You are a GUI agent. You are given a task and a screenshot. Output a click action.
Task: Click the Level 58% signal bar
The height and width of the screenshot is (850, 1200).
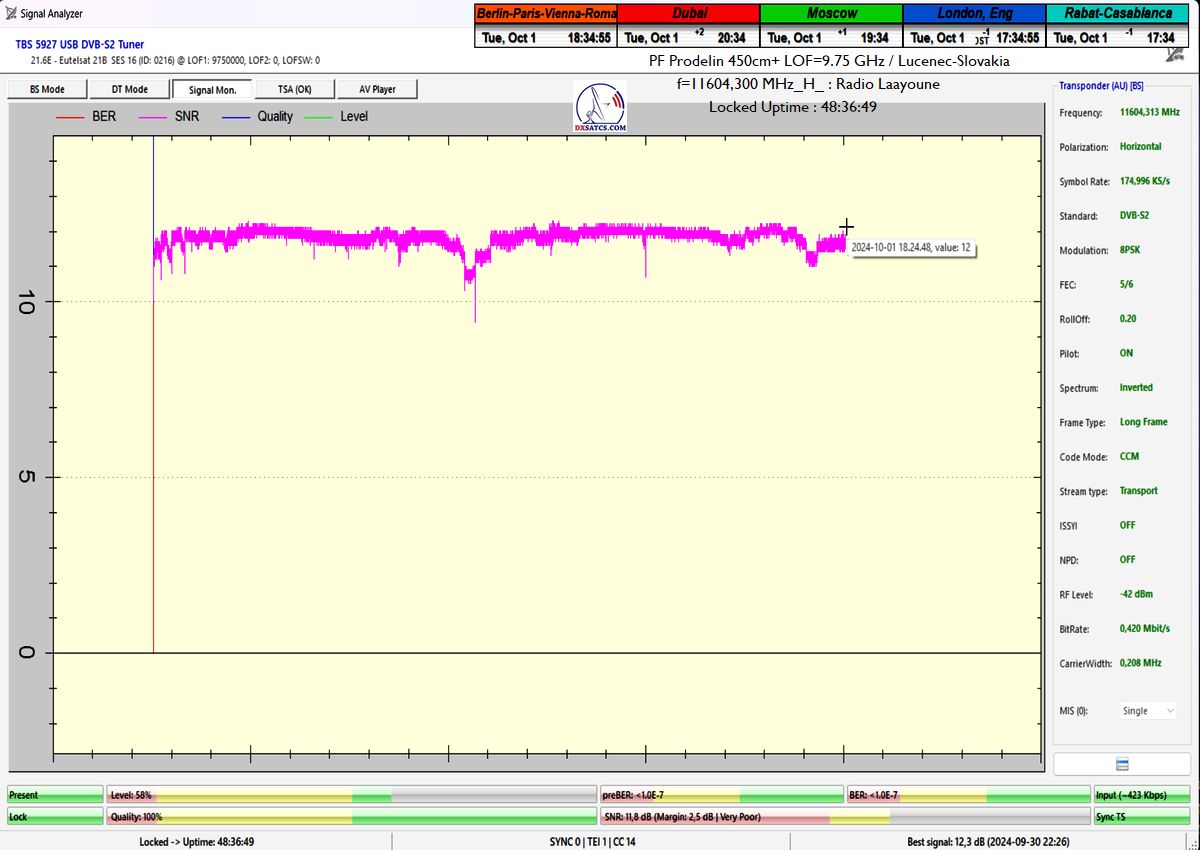[x=351, y=795]
